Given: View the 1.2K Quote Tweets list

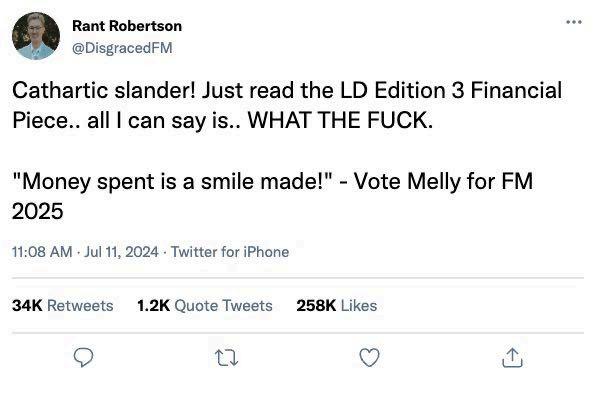Looking at the screenshot, I should pyautogui.click(x=205, y=305).
